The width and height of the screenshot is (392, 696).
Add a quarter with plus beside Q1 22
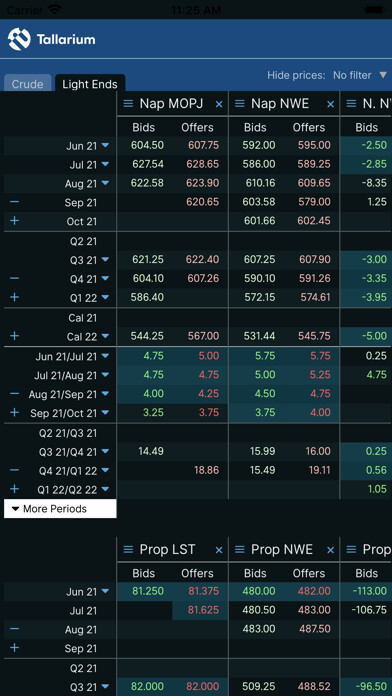[x=14, y=297]
